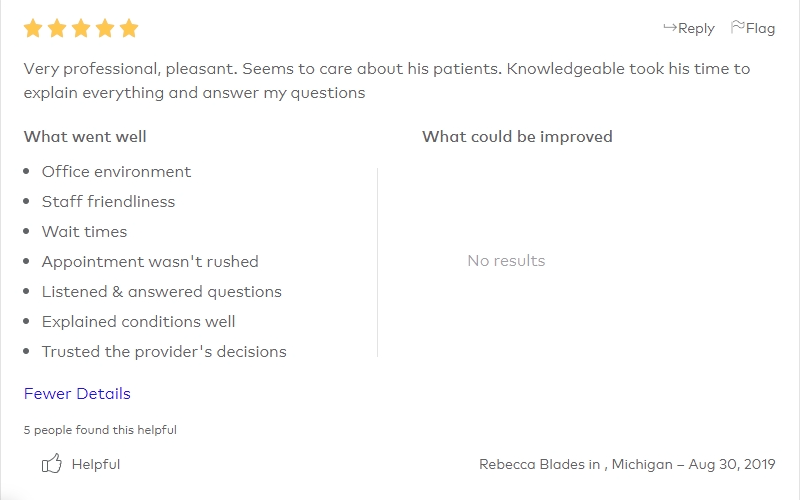Click the thumbs-up Helpful icon
This screenshot has height=500, width=800.
pos(52,463)
